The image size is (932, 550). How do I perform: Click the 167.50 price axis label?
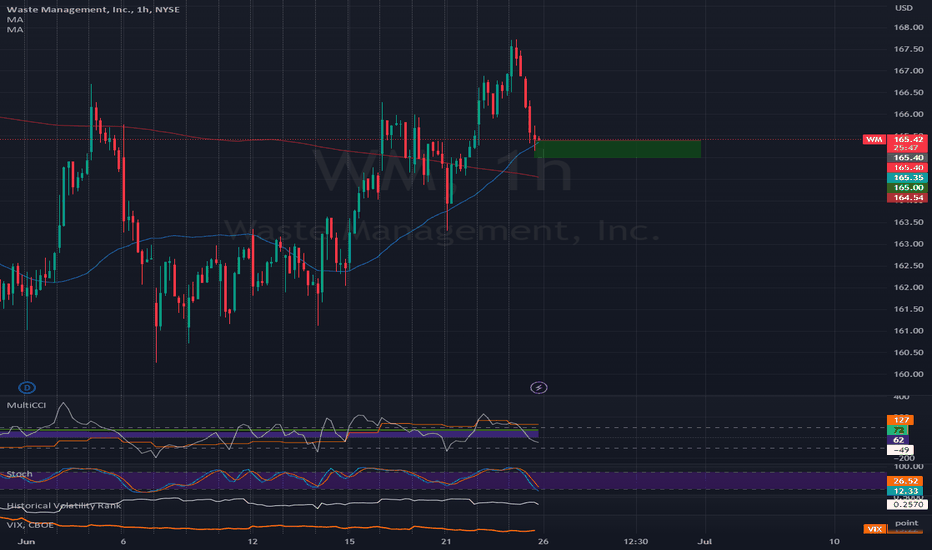(909, 49)
